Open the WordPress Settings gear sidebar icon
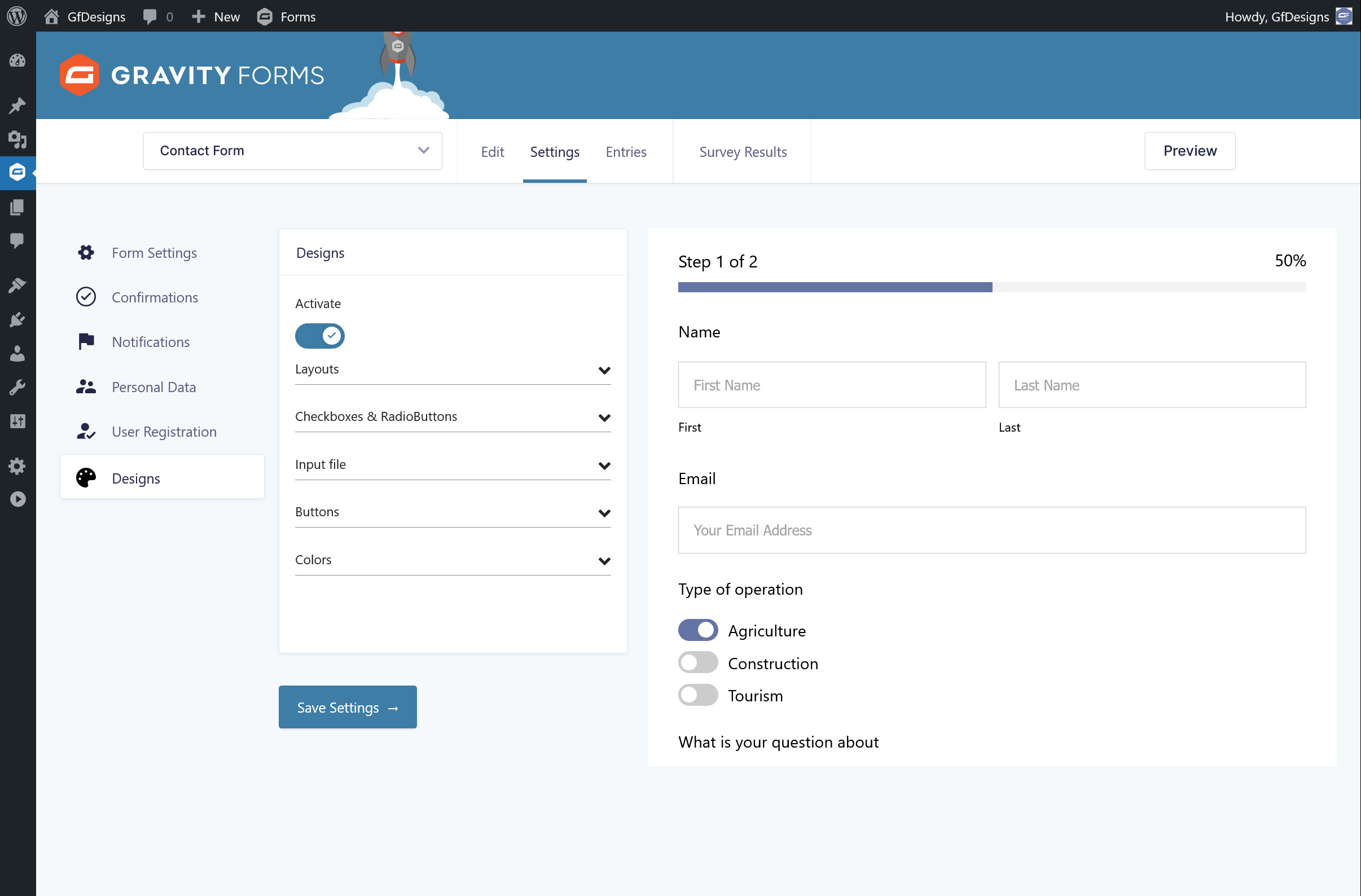The image size is (1361, 896). point(17,466)
